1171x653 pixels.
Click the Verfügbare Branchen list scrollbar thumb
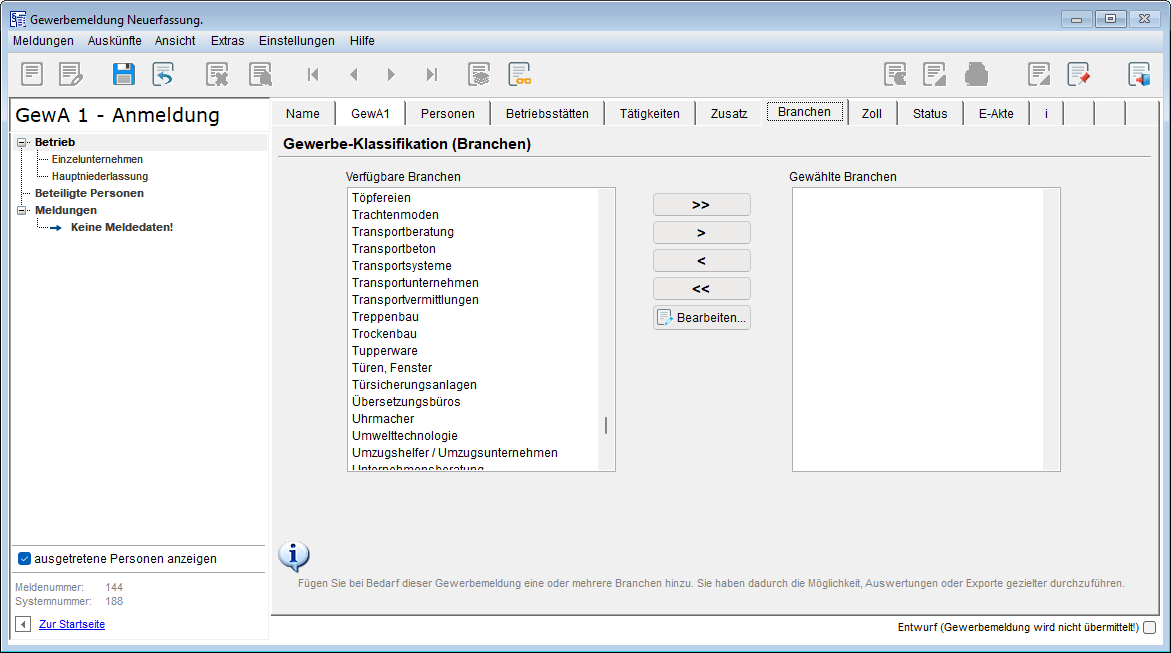(x=606, y=425)
